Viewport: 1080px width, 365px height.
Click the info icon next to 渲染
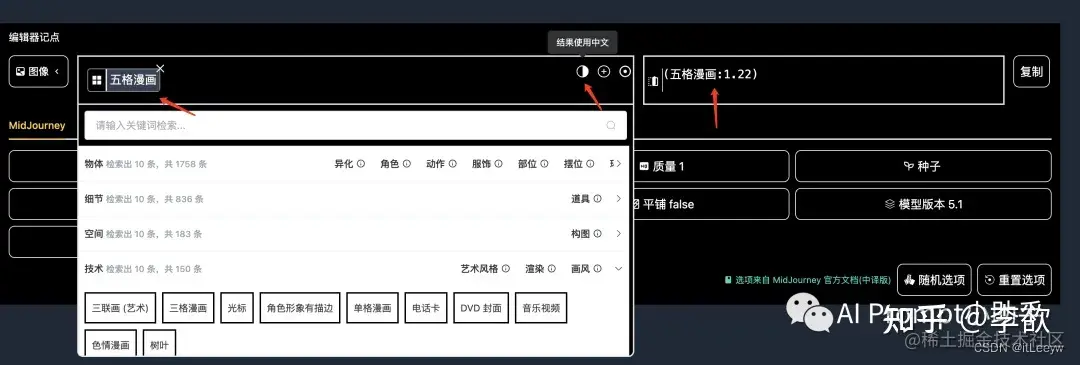552,269
